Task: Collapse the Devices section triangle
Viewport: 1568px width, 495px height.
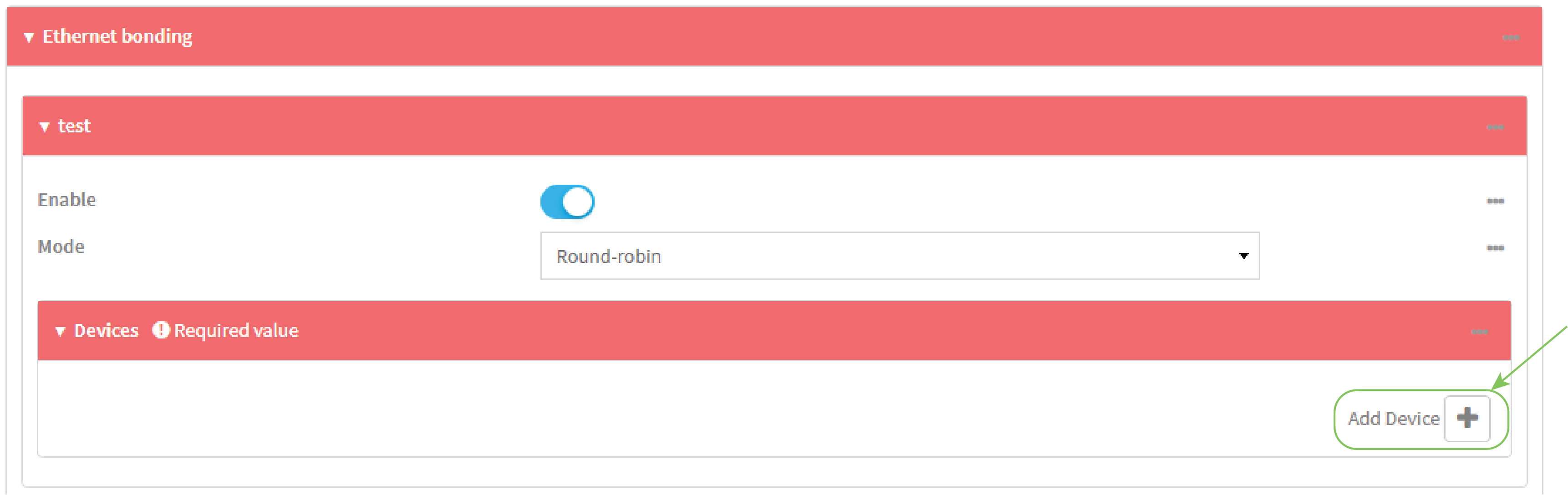Action: 60,332
